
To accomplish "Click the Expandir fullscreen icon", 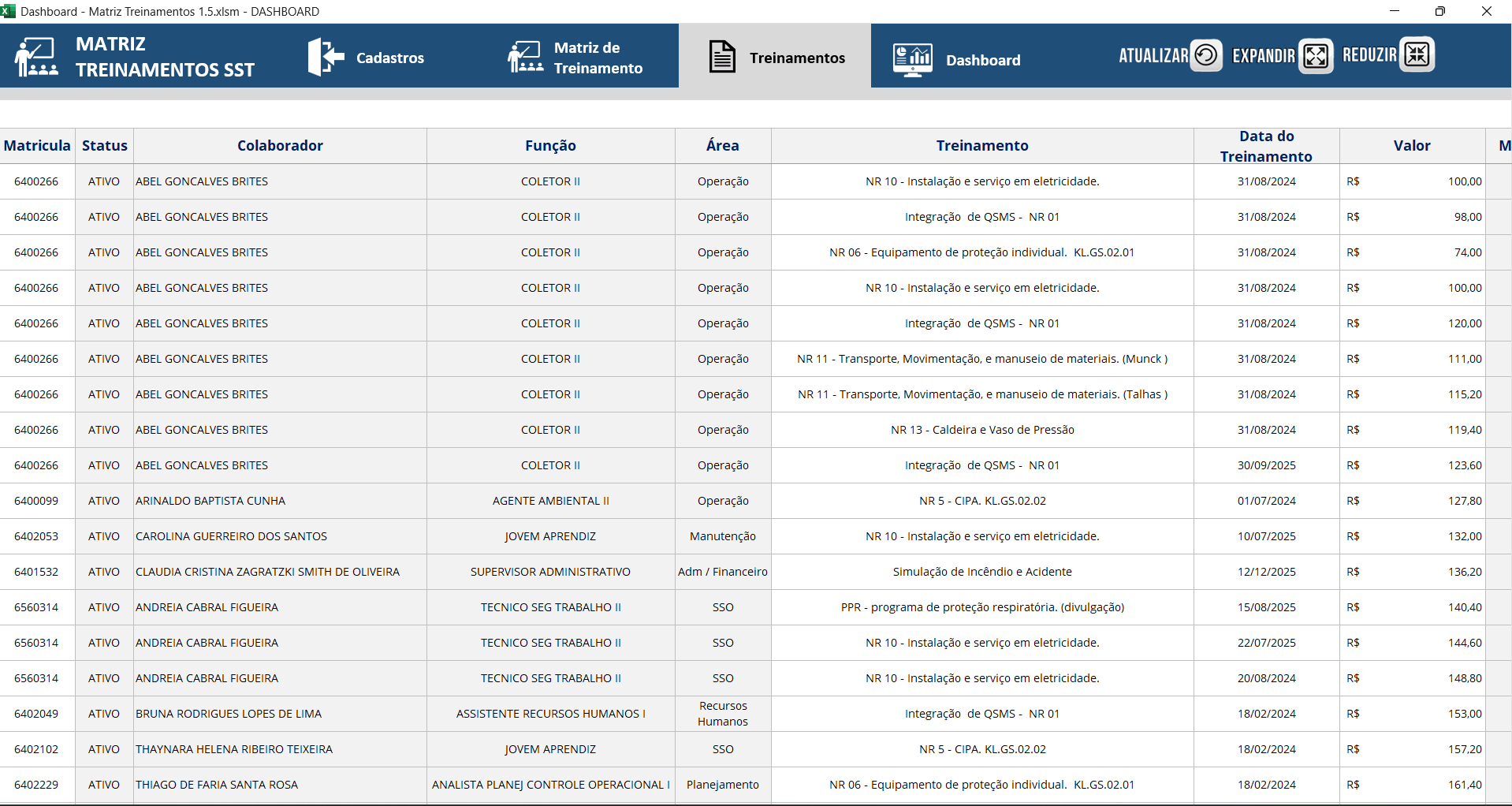I will (x=1316, y=55).
